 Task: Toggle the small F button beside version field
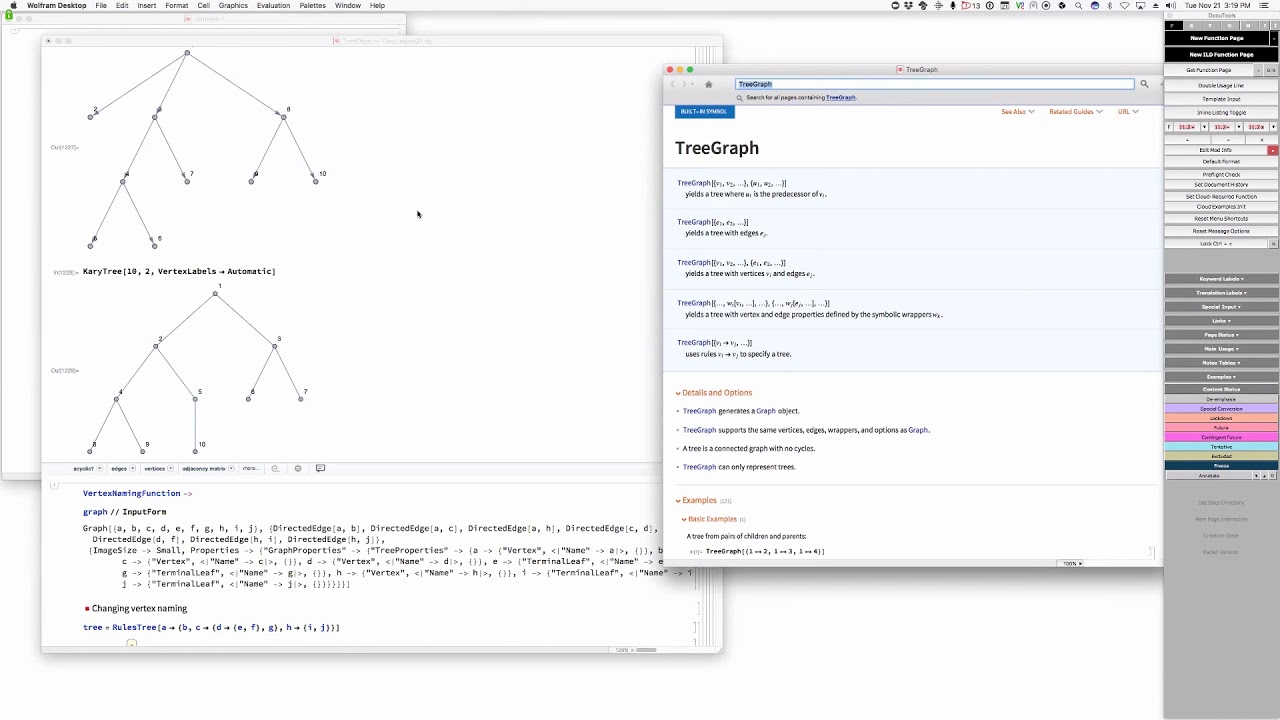(1169, 127)
